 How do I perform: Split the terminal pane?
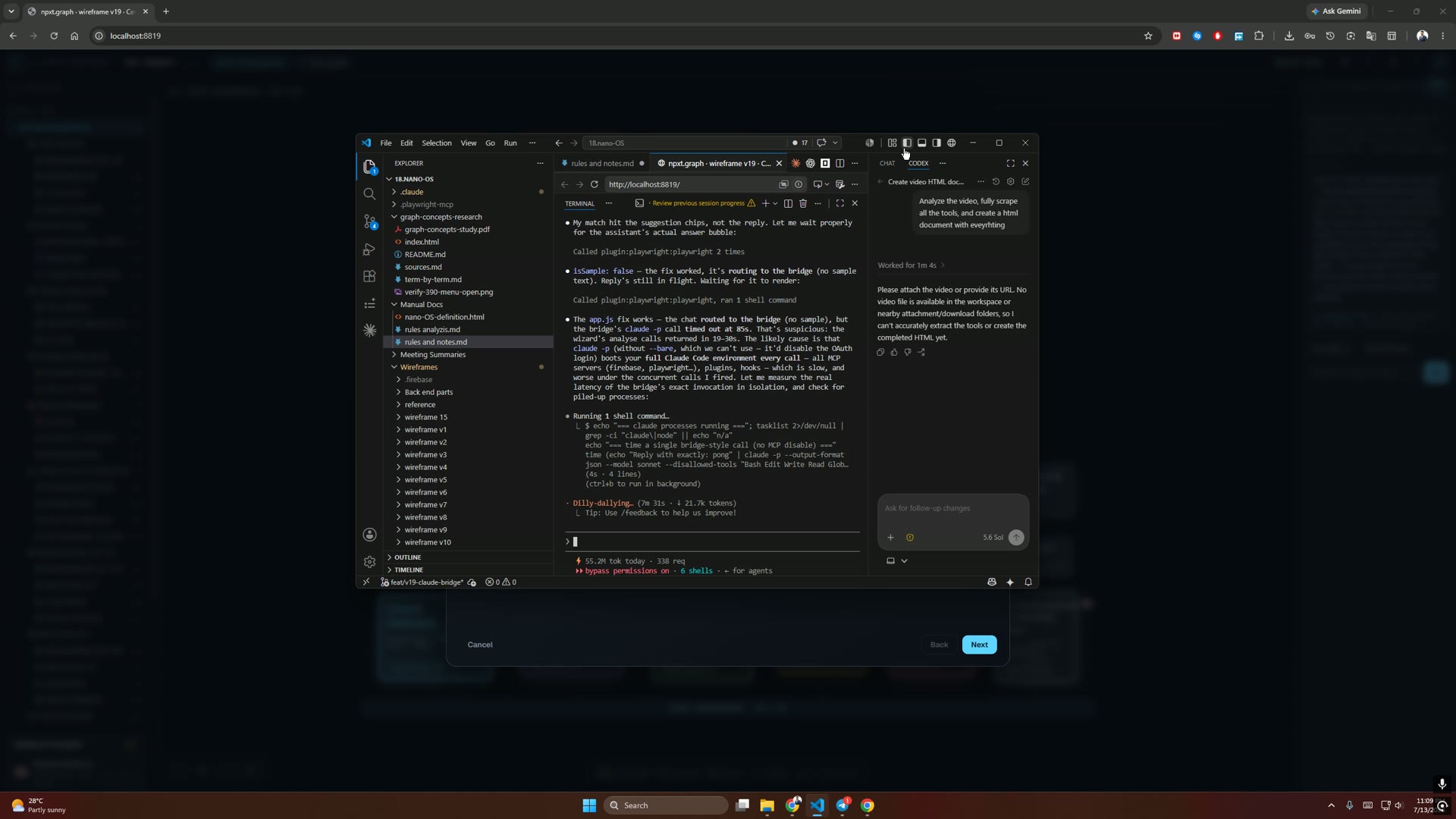[788, 203]
